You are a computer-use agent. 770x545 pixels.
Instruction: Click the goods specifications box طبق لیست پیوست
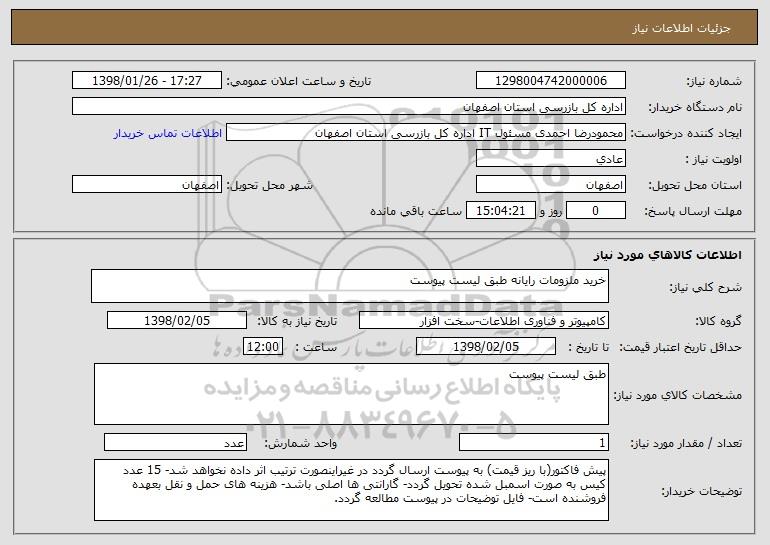pos(351,394)
